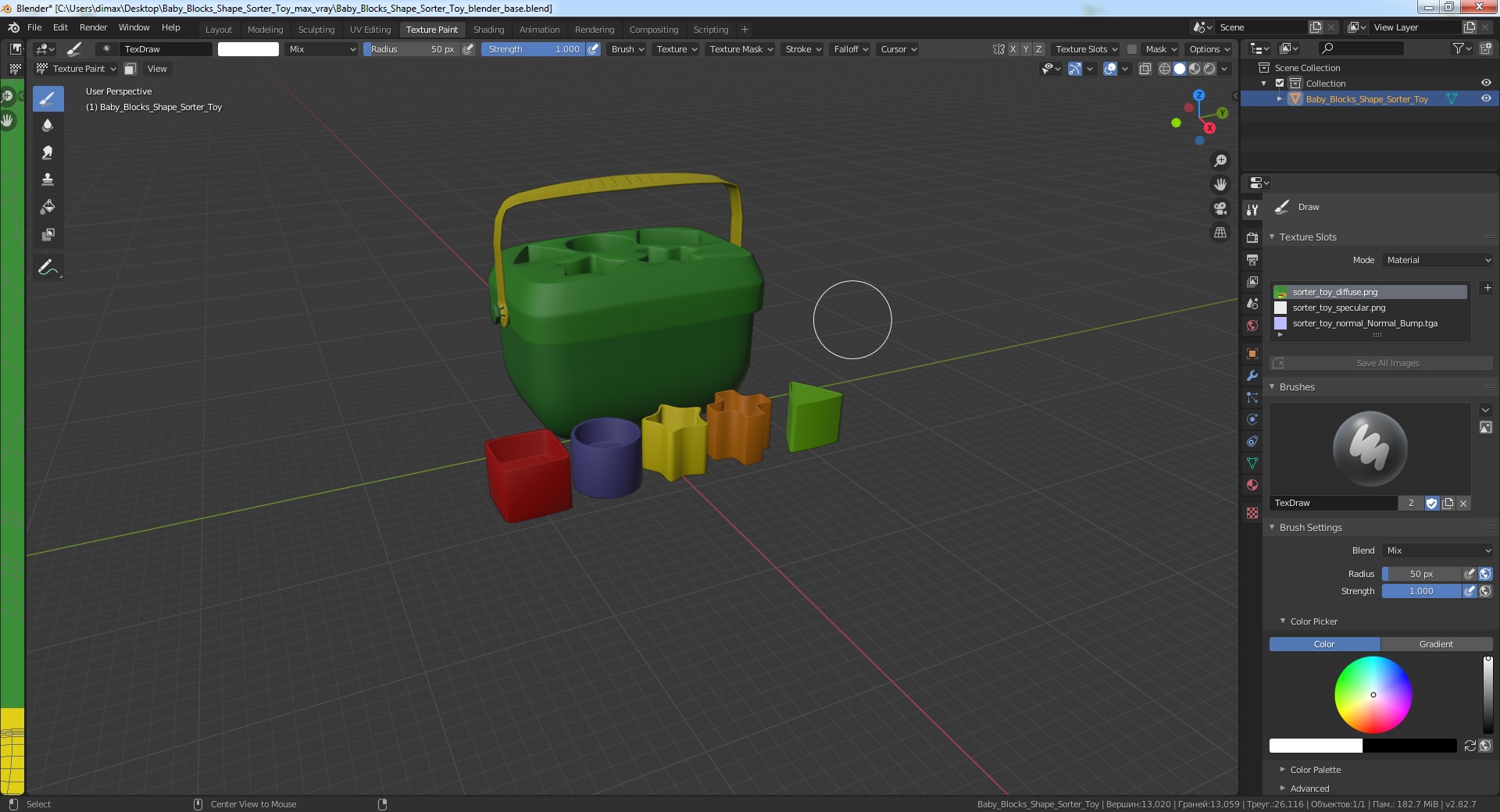Click the Z axis on navigation gizmo
The height and width of the screenshot is (812, 1500).
[1198, 95]
